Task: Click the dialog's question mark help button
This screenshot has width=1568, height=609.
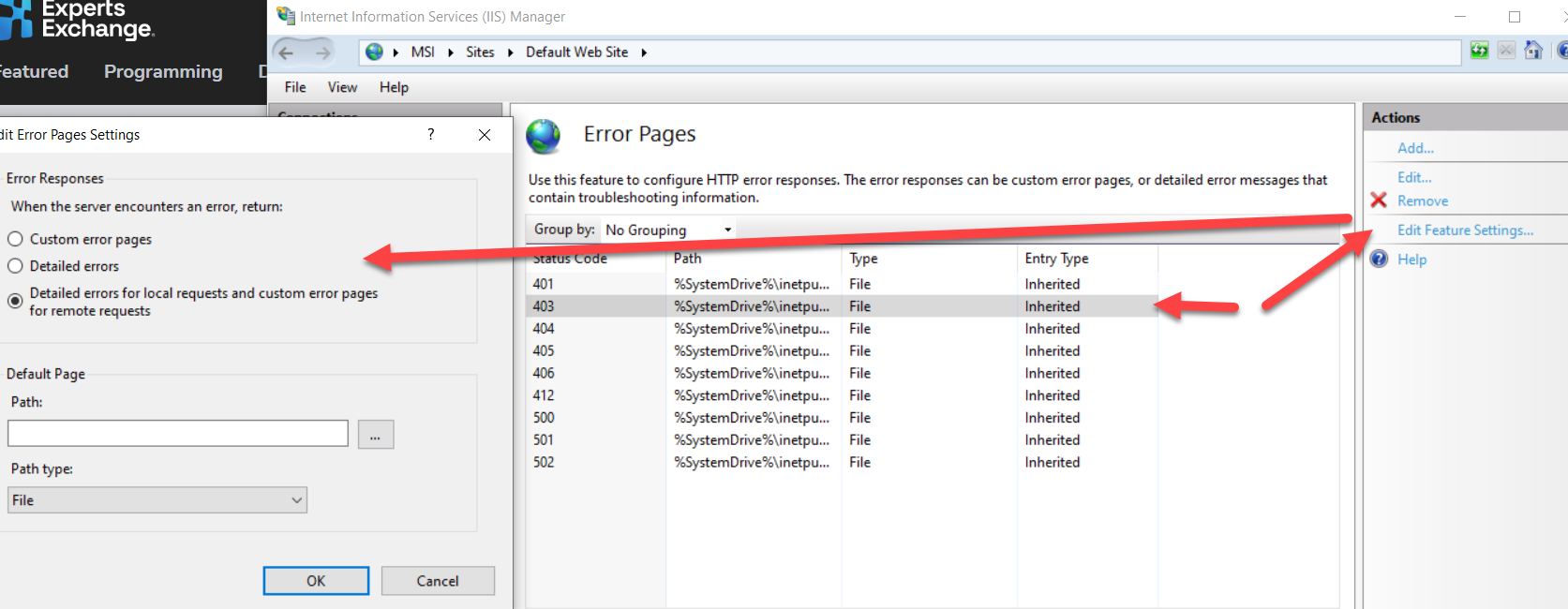Action: tap(431, 135)
